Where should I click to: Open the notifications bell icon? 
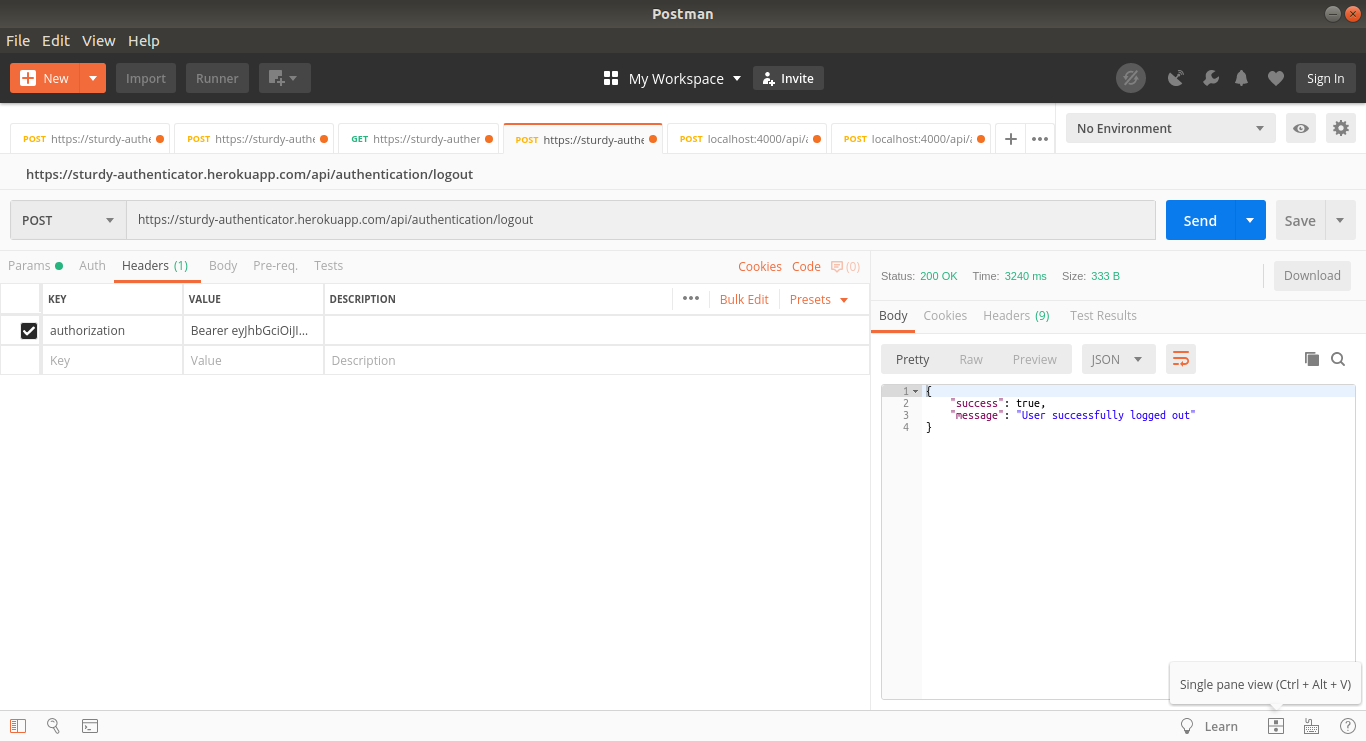click(x=1242, y=78)
